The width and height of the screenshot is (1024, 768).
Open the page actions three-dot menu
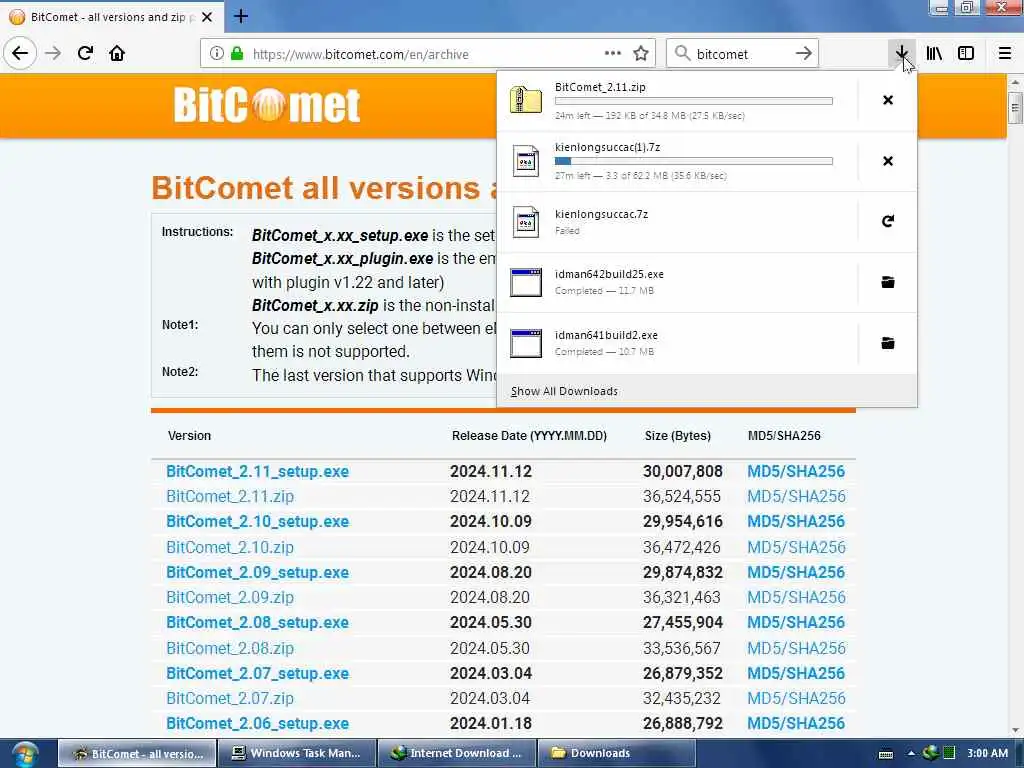pos(613,54)
